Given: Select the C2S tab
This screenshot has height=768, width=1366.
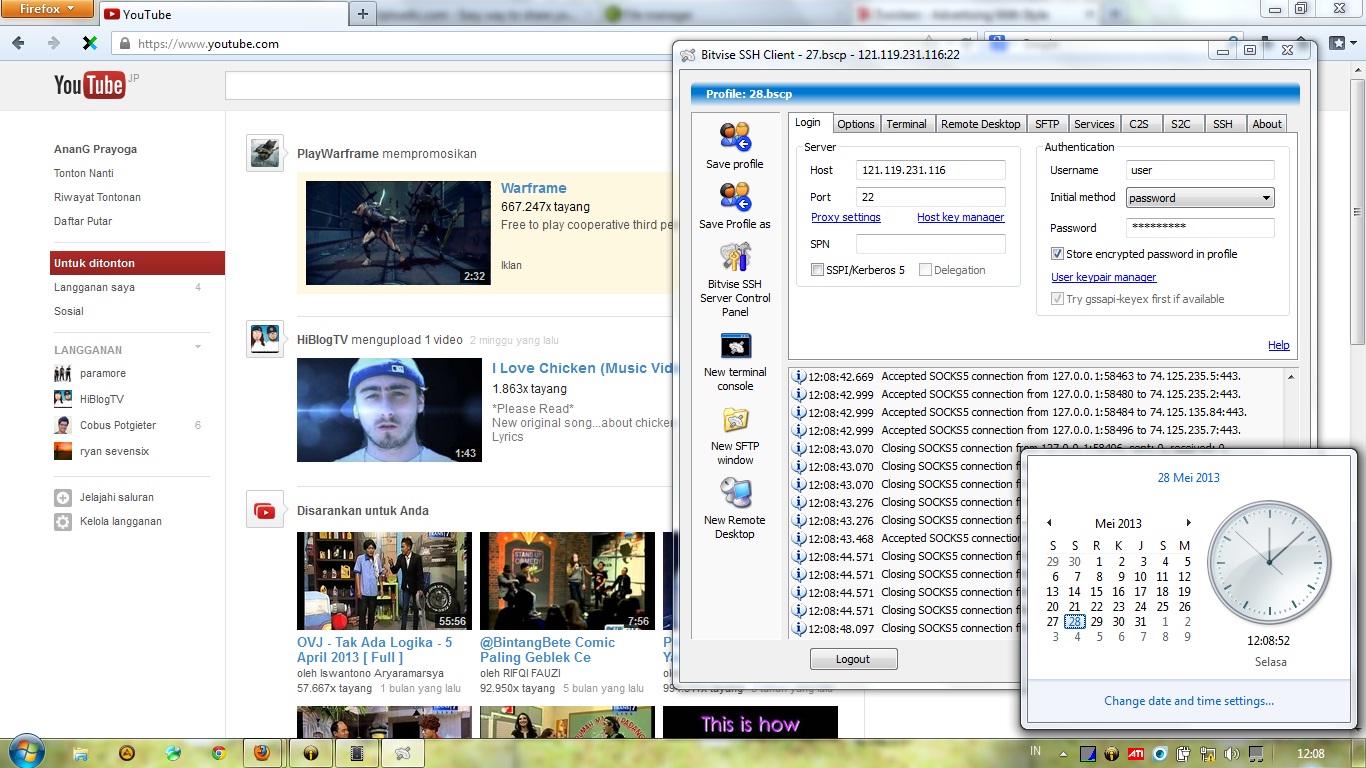Looking at the screenshot, I should point(1139,124).
